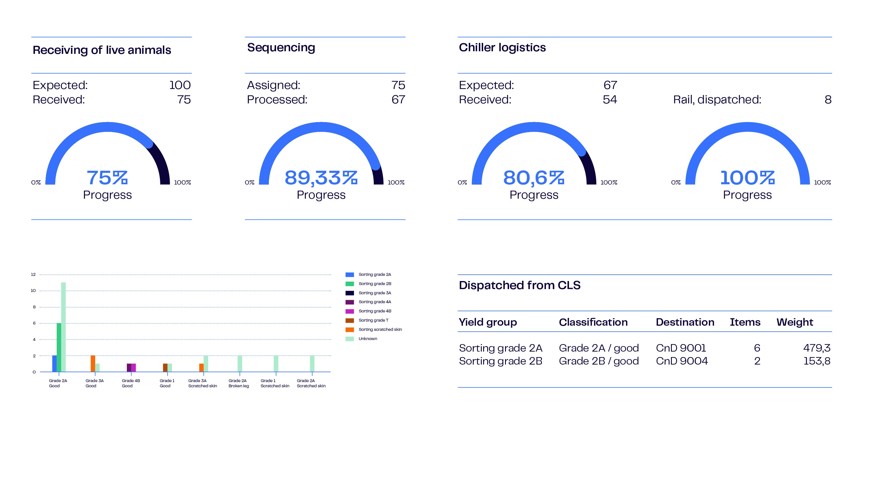Toggle the Sorting grade 2A legend swatch
Screen dimensions: 872x478
(350, 274)
